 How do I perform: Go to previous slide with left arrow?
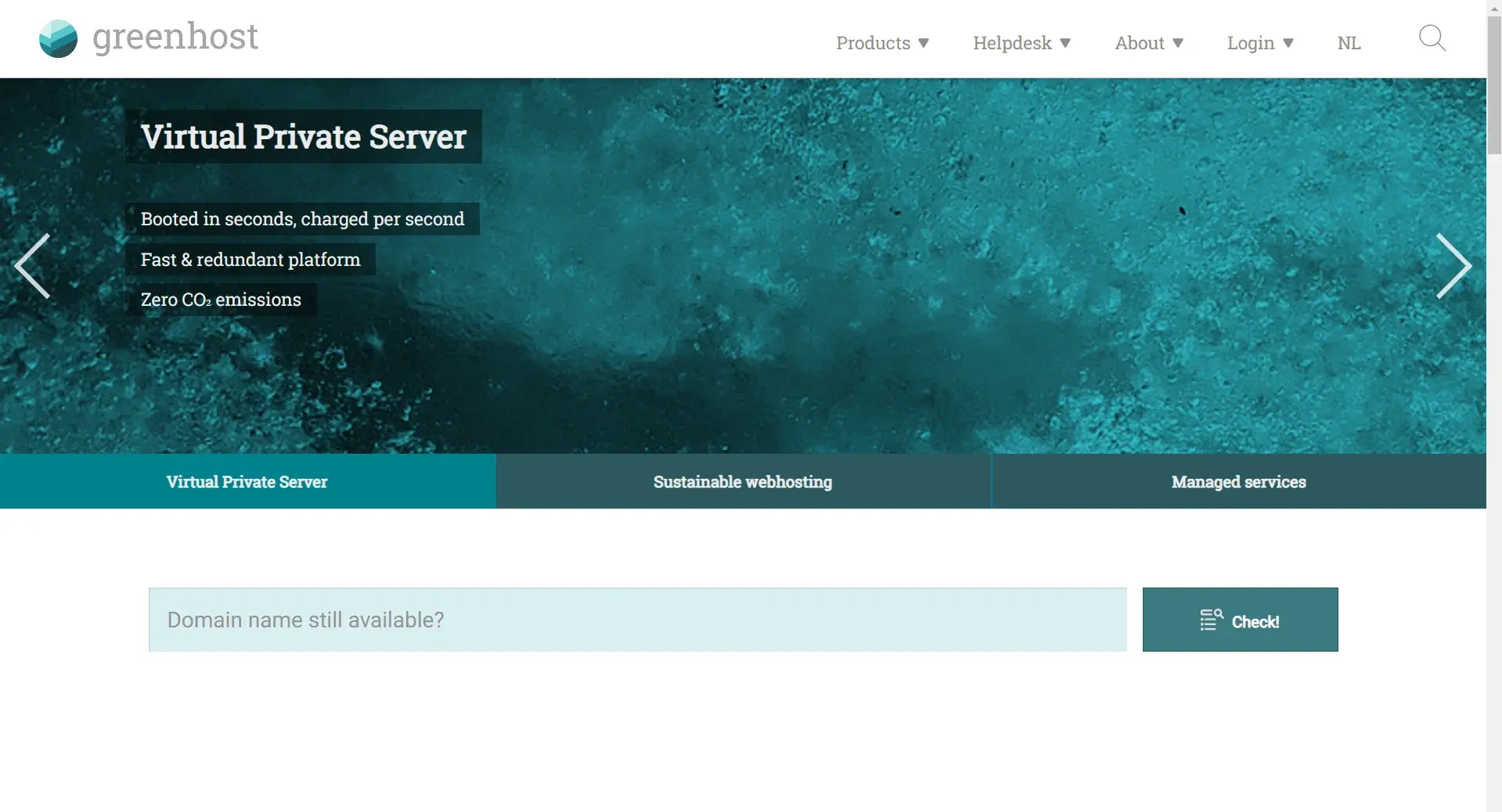click(x=33, y=266)
